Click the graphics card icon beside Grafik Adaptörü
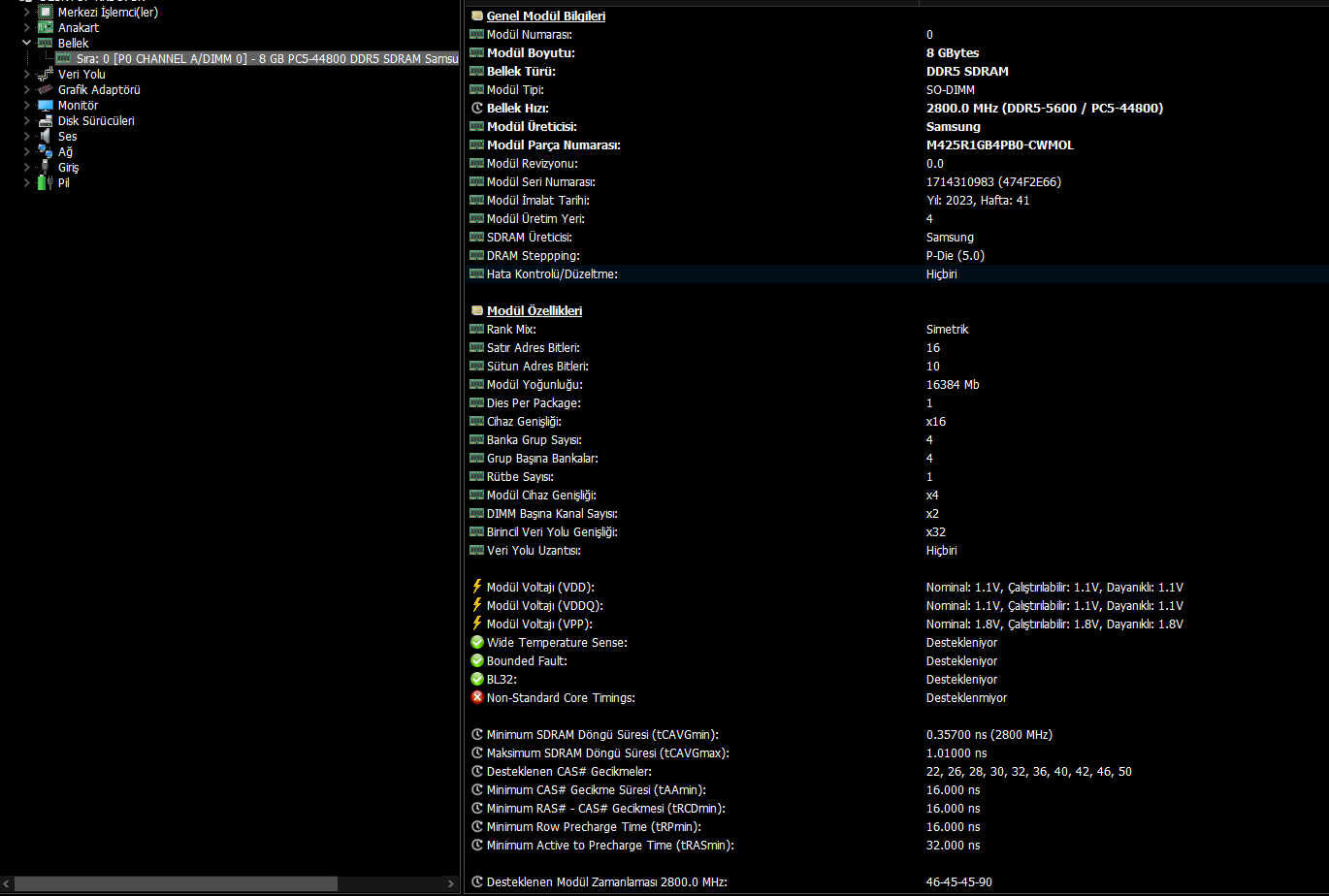The width and height of the screenshot is (1329, 896). (x=45, y=90)
